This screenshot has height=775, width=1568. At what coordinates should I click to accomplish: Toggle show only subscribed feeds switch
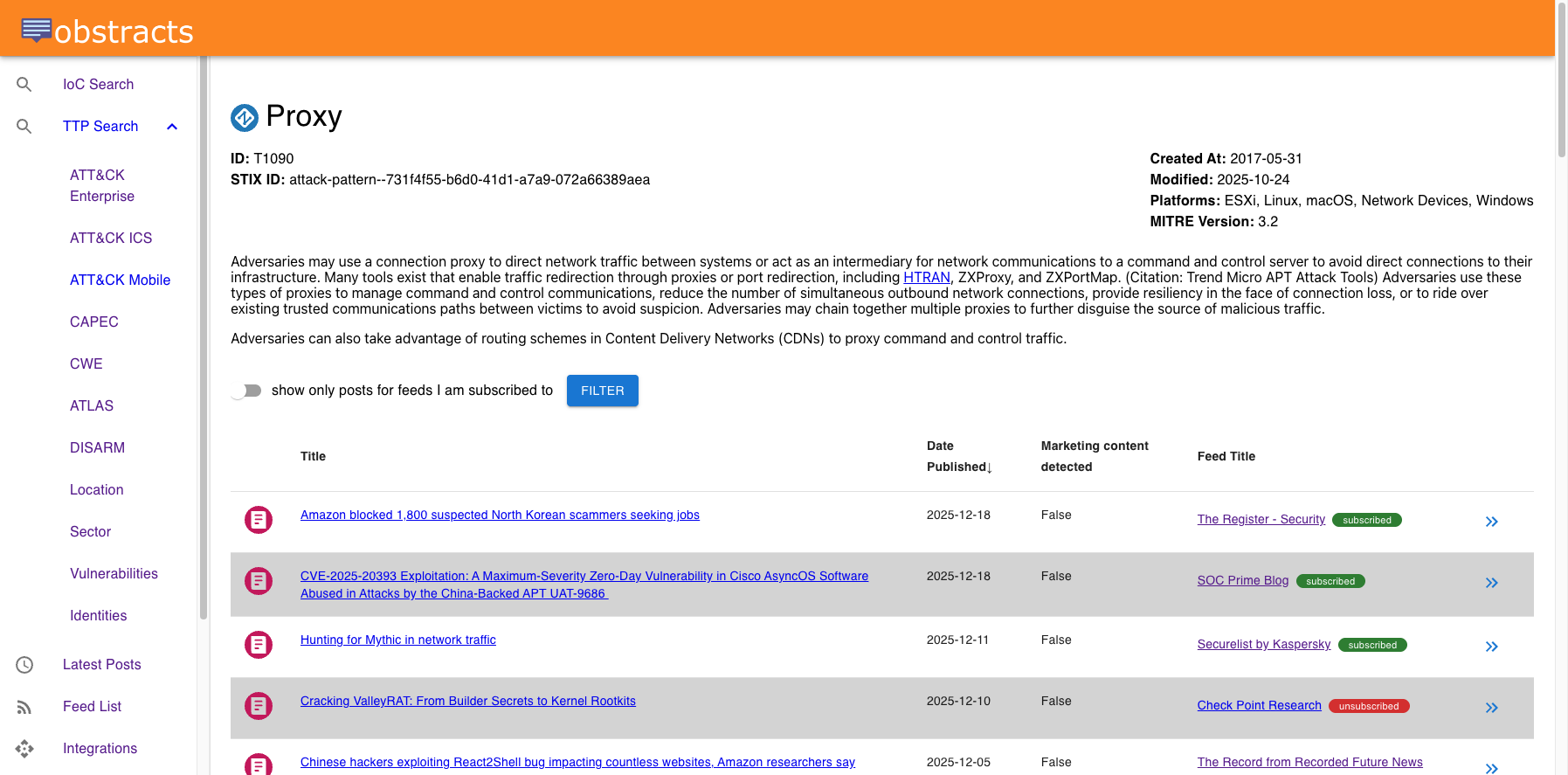[x=246, y=391]
